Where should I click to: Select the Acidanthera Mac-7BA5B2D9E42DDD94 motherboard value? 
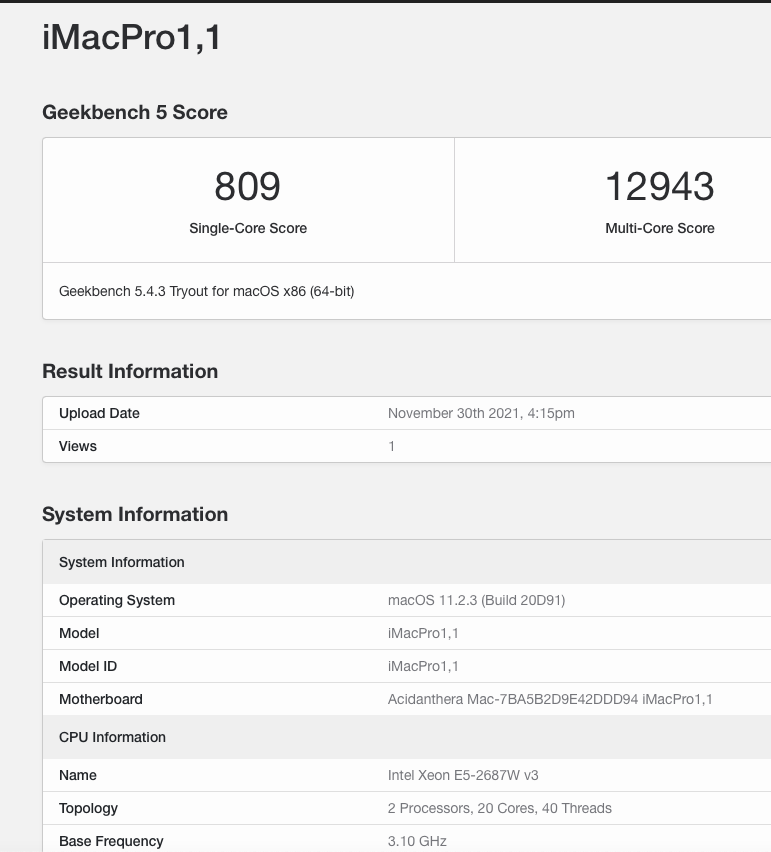pos(550,699)
